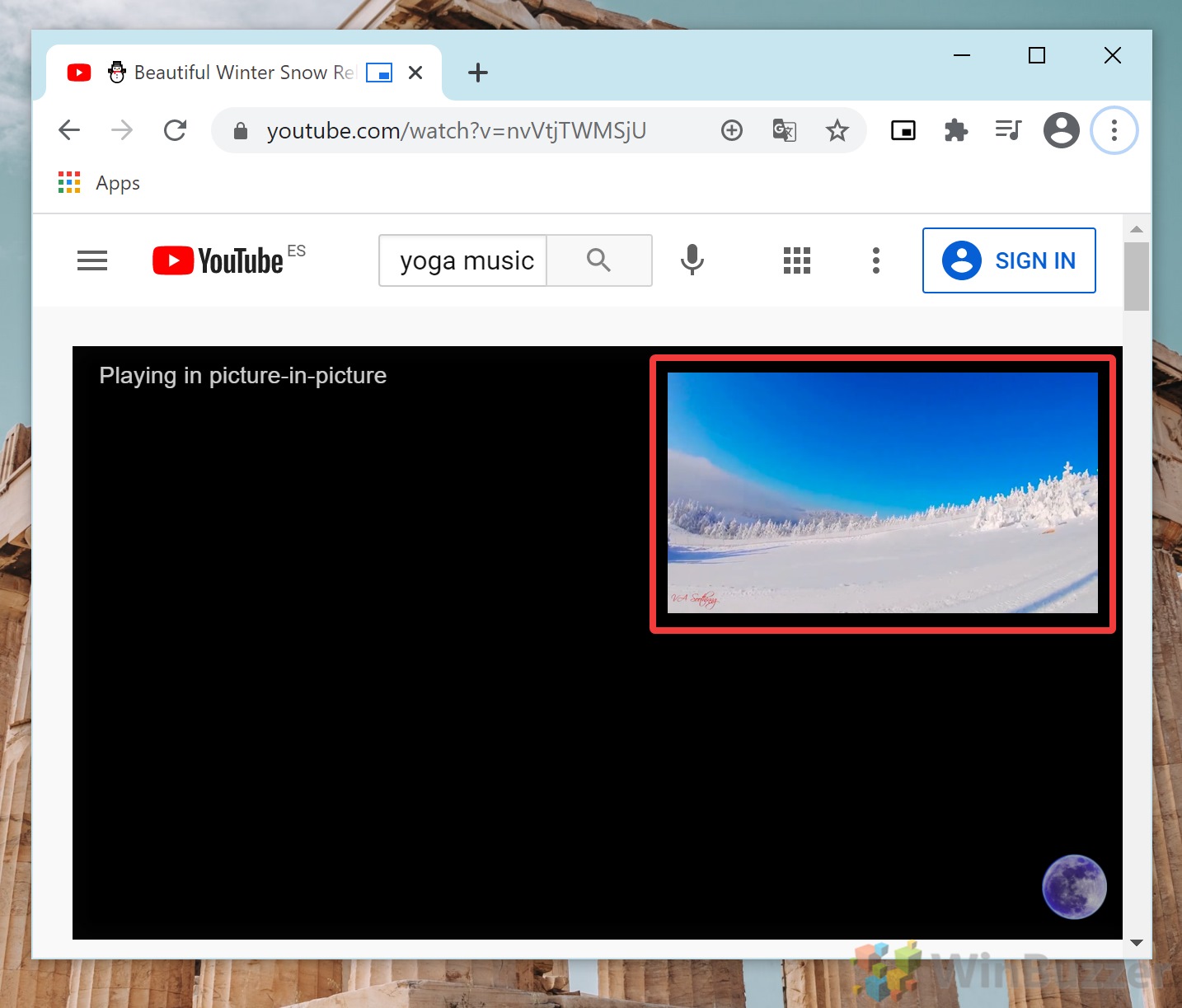
Task: Search with your voice microphone
Action: point(692,260)
